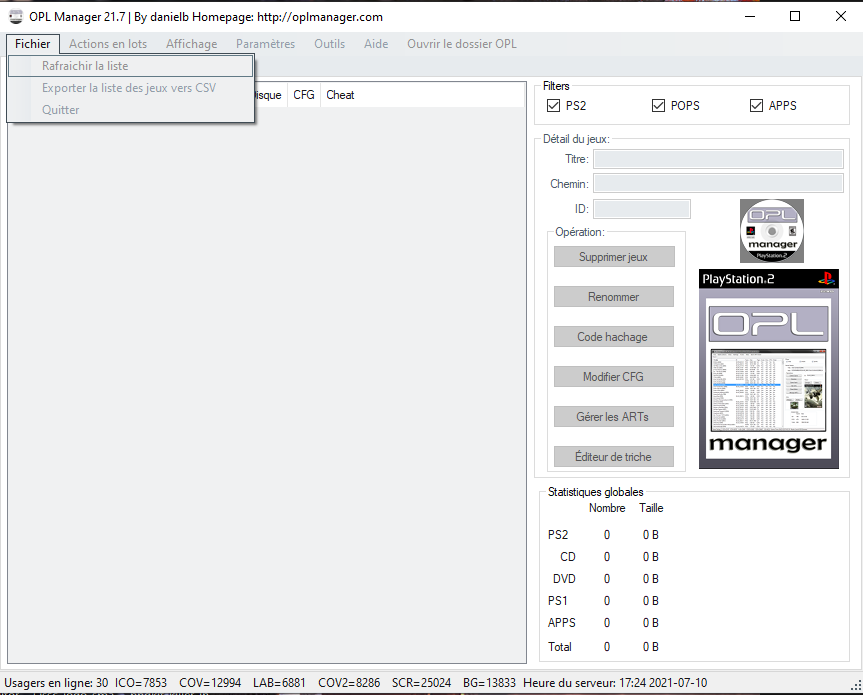The image size is (863, 695).
Task: Open the Fichier menu
Action: (x=32, y=44)
